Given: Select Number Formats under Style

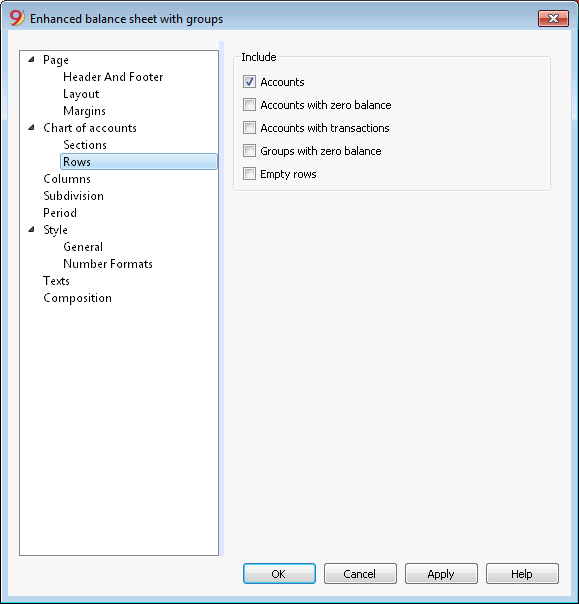Looking at the screenshot, I should (108, 263).
